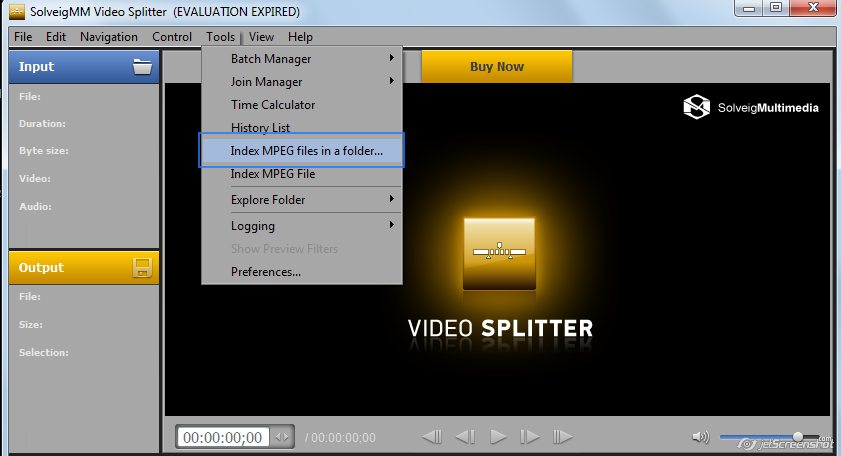Select Index MPEG files in a folder
This screenshot has width=841, height=456.
301,151
